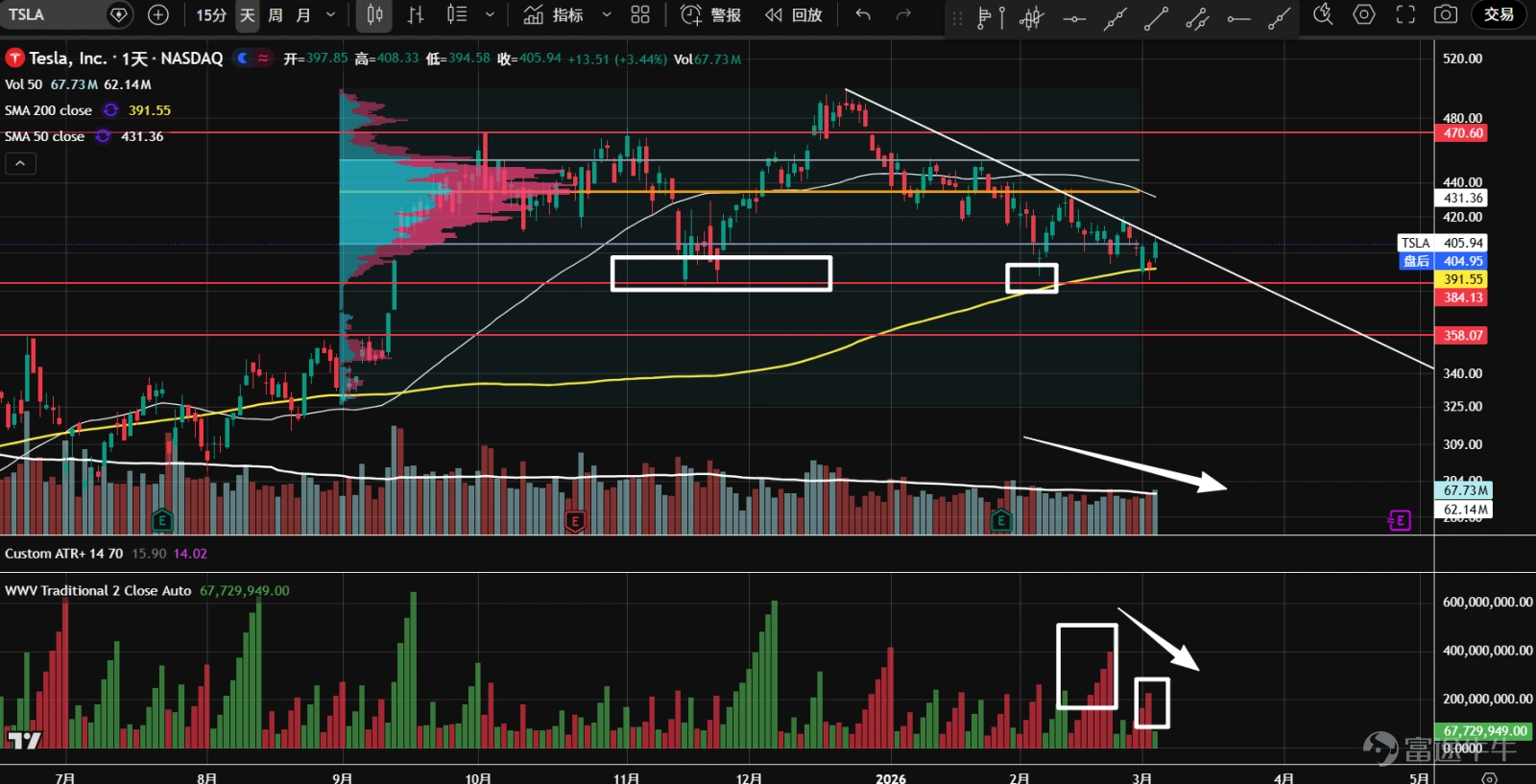Click the 67.73M volume axis label
Image resolution: width=1536 pixels, height=784 pixels.
click(1464, 490)
